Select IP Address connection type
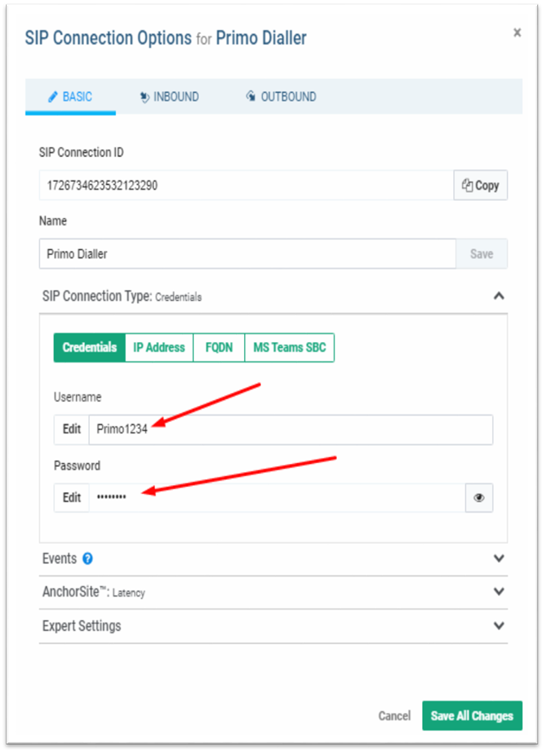This screenshot has height=752, width=544. click(159, 347)
